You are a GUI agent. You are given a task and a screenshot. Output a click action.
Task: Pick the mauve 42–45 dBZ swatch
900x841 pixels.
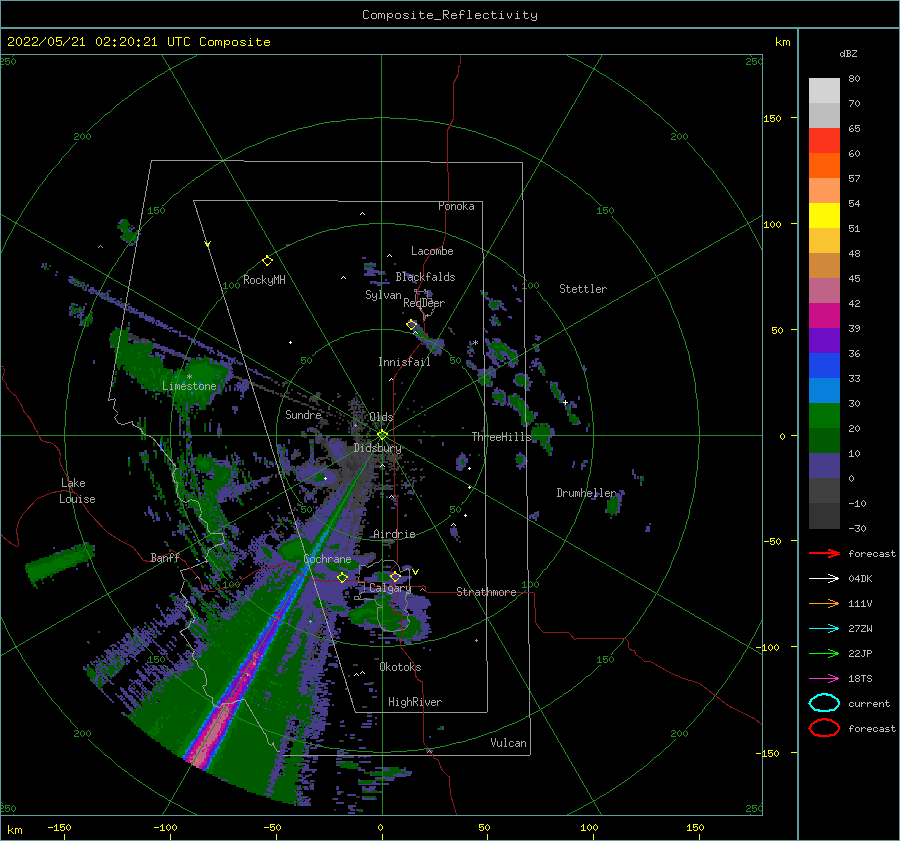pos(824,290)
